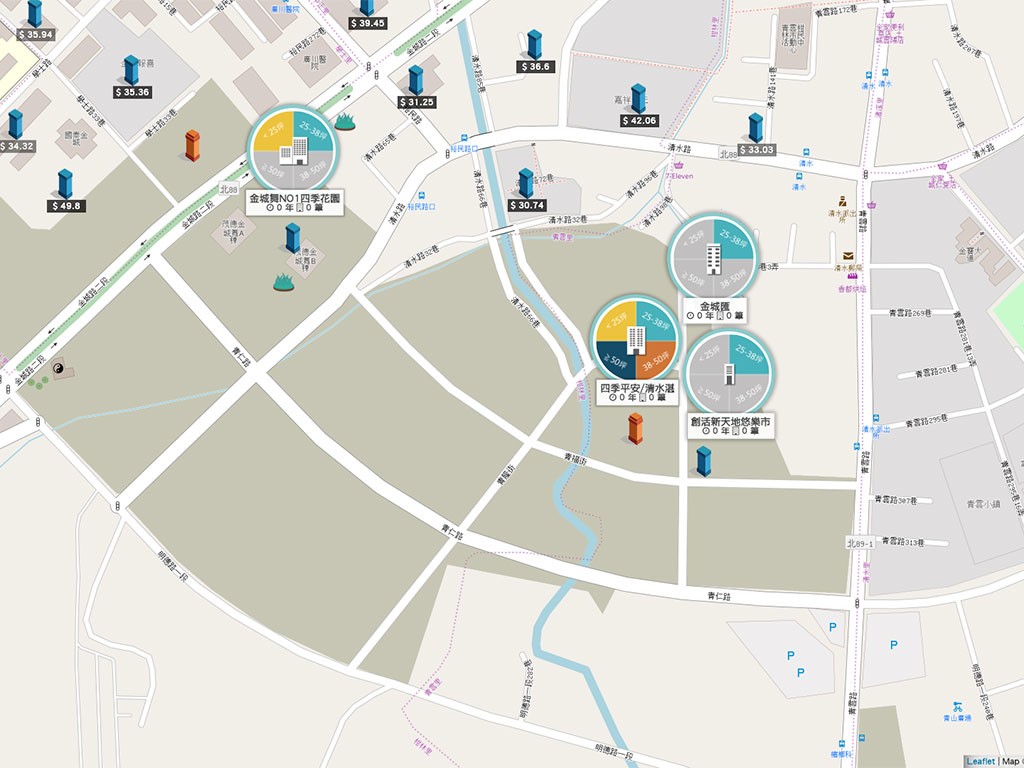Select dark blue ≥50坪 segment of 四季平安/清水湛

[616, 360]
